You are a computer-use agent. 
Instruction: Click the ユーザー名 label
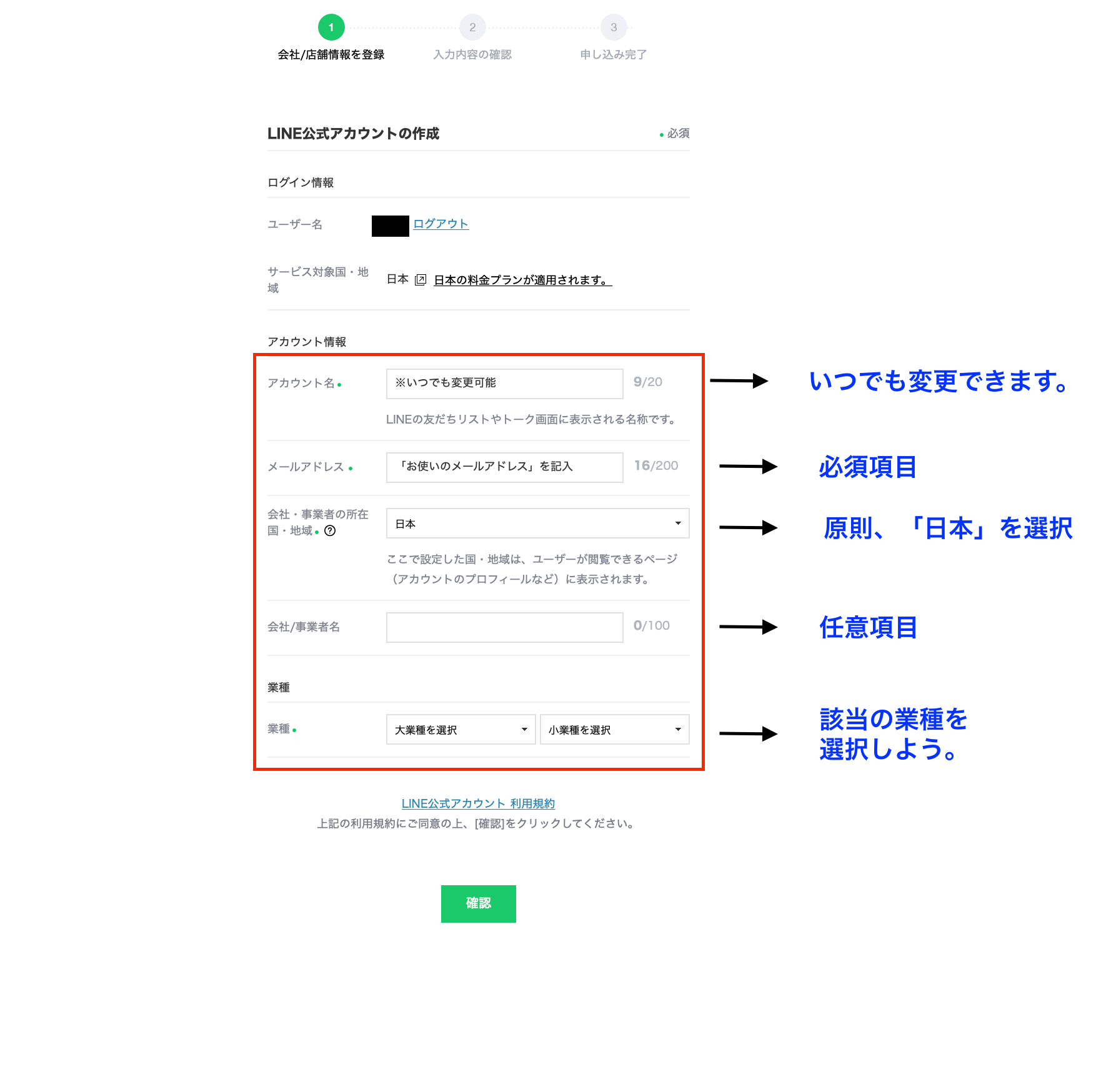coord(295,224)
